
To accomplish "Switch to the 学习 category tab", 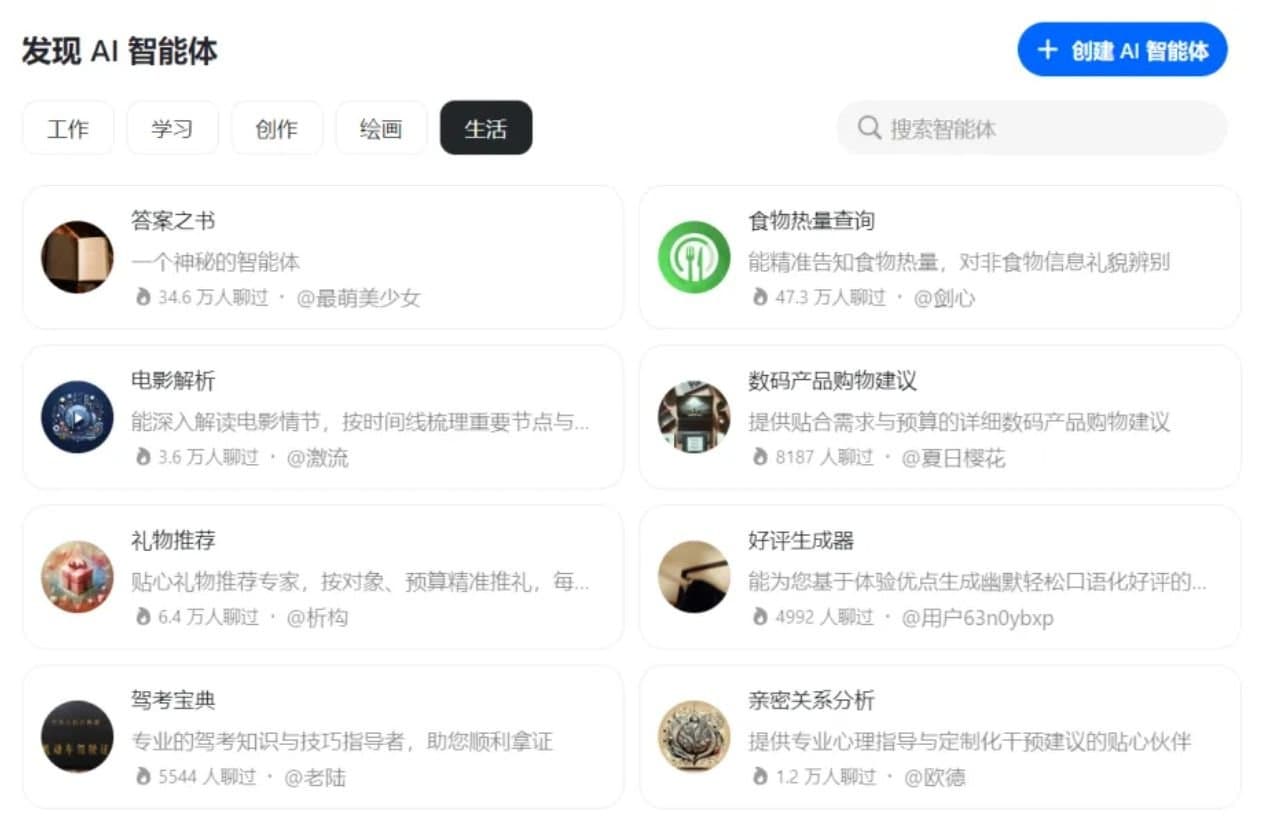I will [172, 128].
